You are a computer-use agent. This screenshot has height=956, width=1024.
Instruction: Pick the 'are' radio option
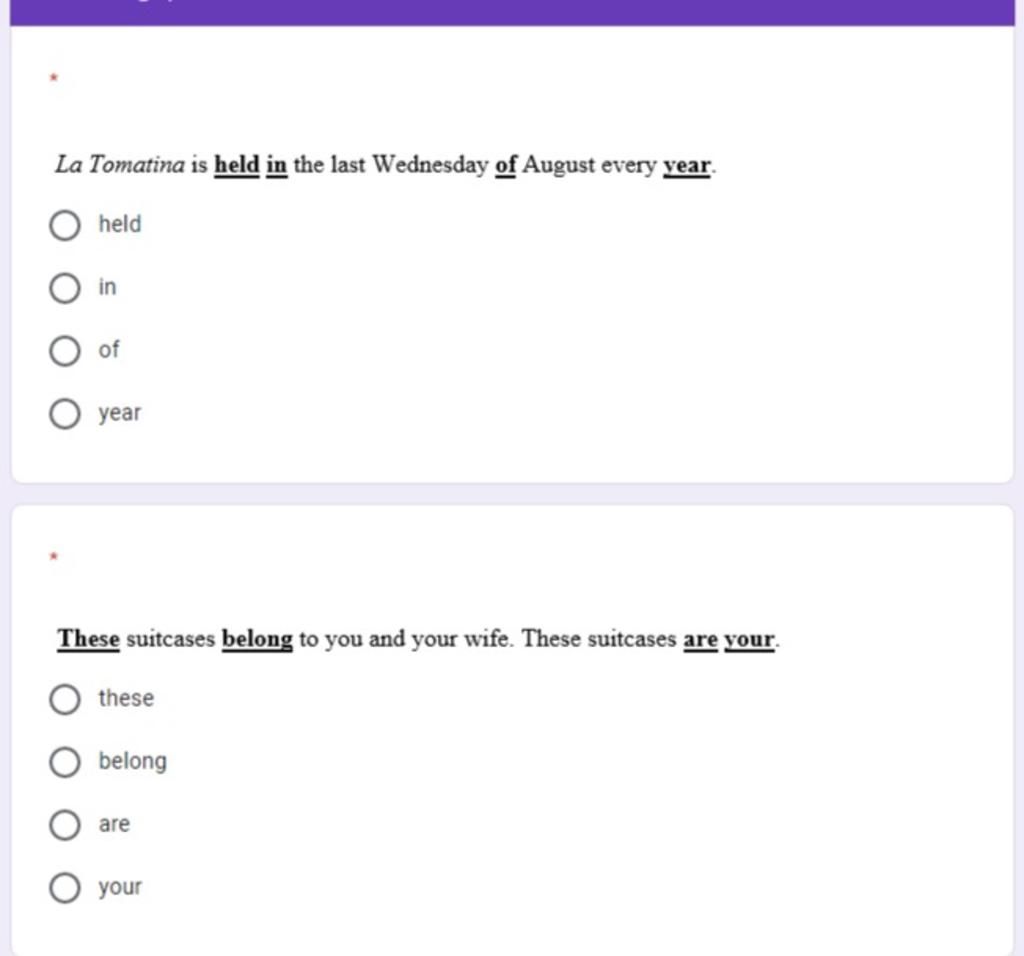[64, 825]
